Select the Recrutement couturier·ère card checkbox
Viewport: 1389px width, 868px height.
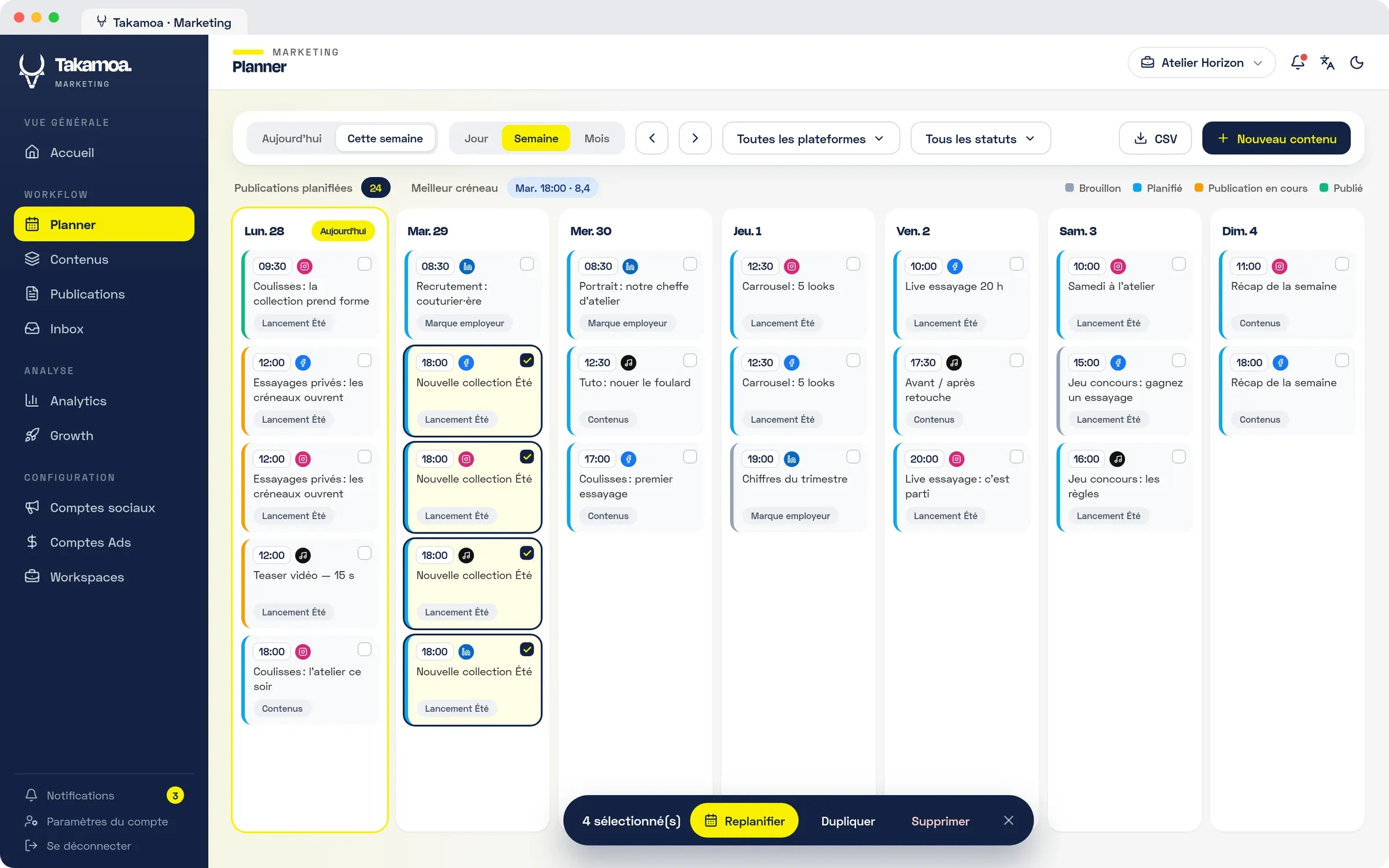pyautogui.click(x=527, y=264)
